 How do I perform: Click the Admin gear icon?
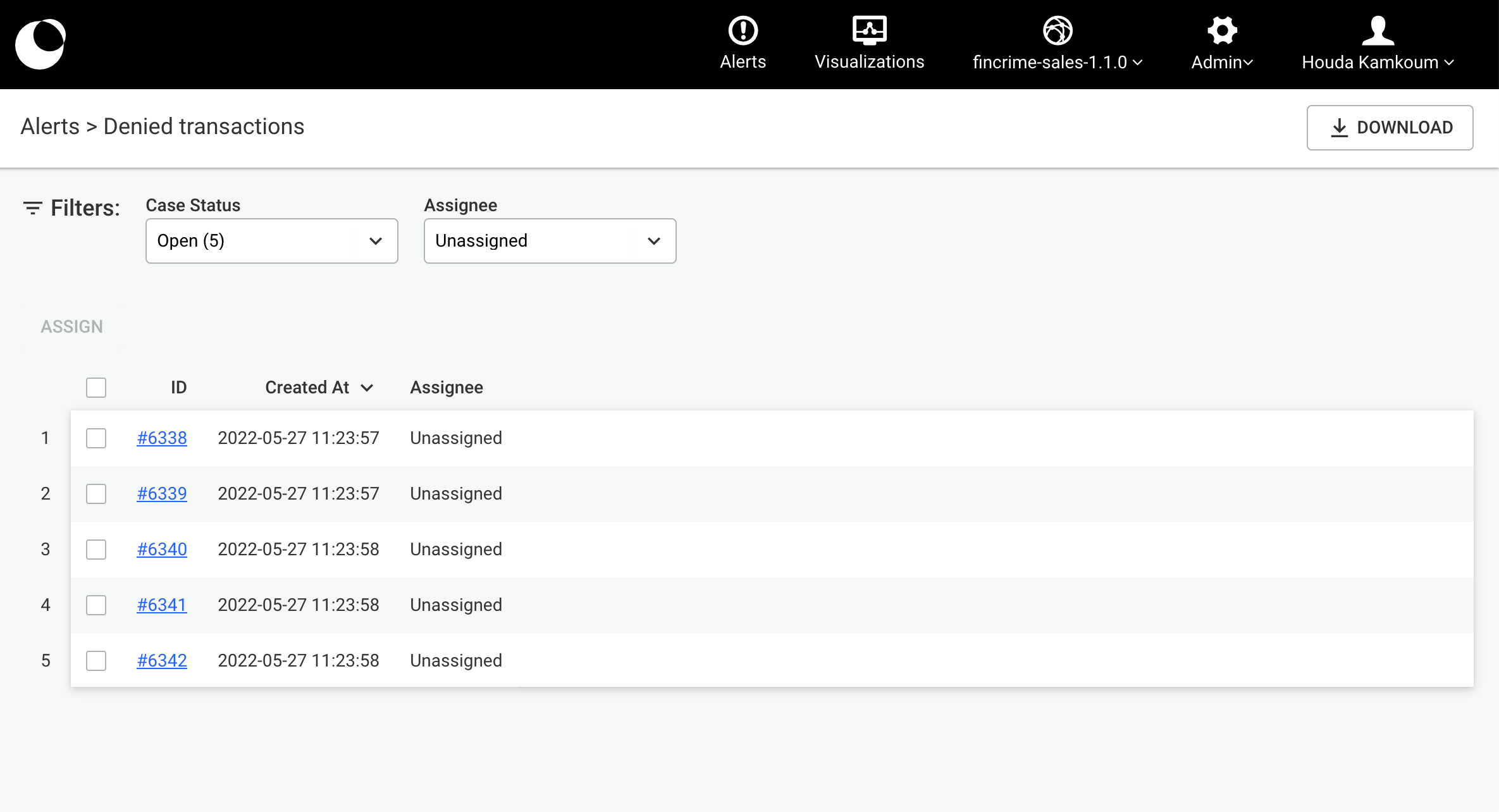pyautogui.click(x=1221, y=30)
